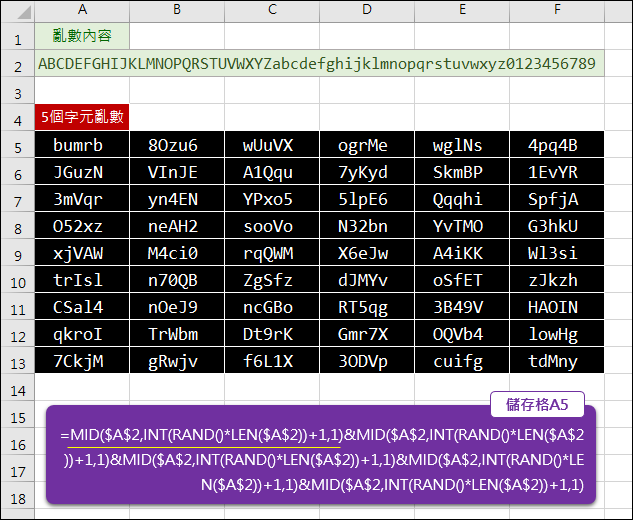
Task: Click cell containing 3mVqr
Action: (82, 198)
